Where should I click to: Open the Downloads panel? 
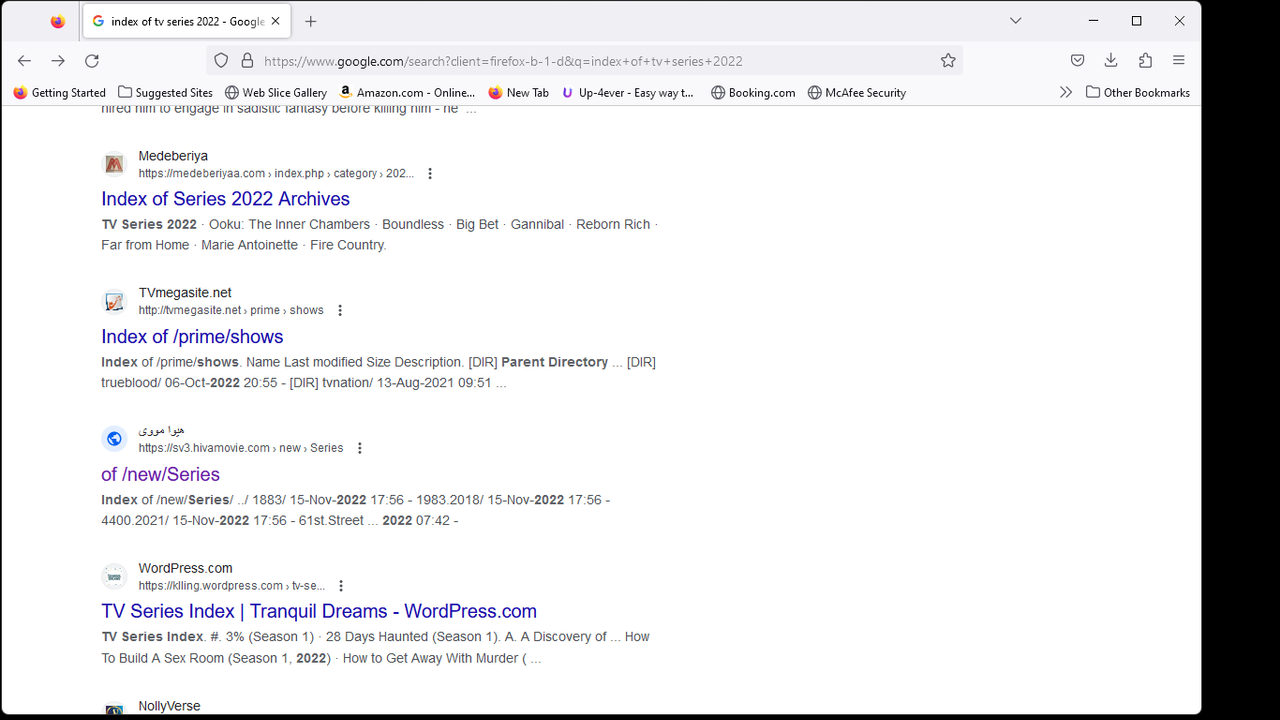[x=1111, y=61]
